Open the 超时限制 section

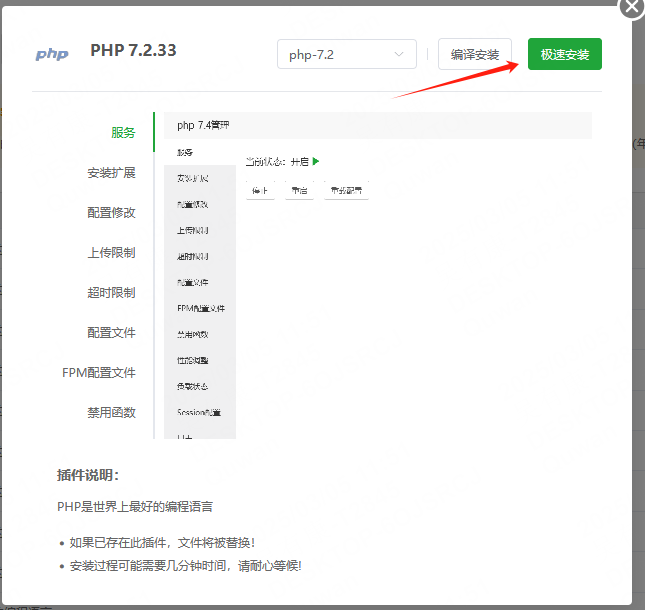point(111,292)
